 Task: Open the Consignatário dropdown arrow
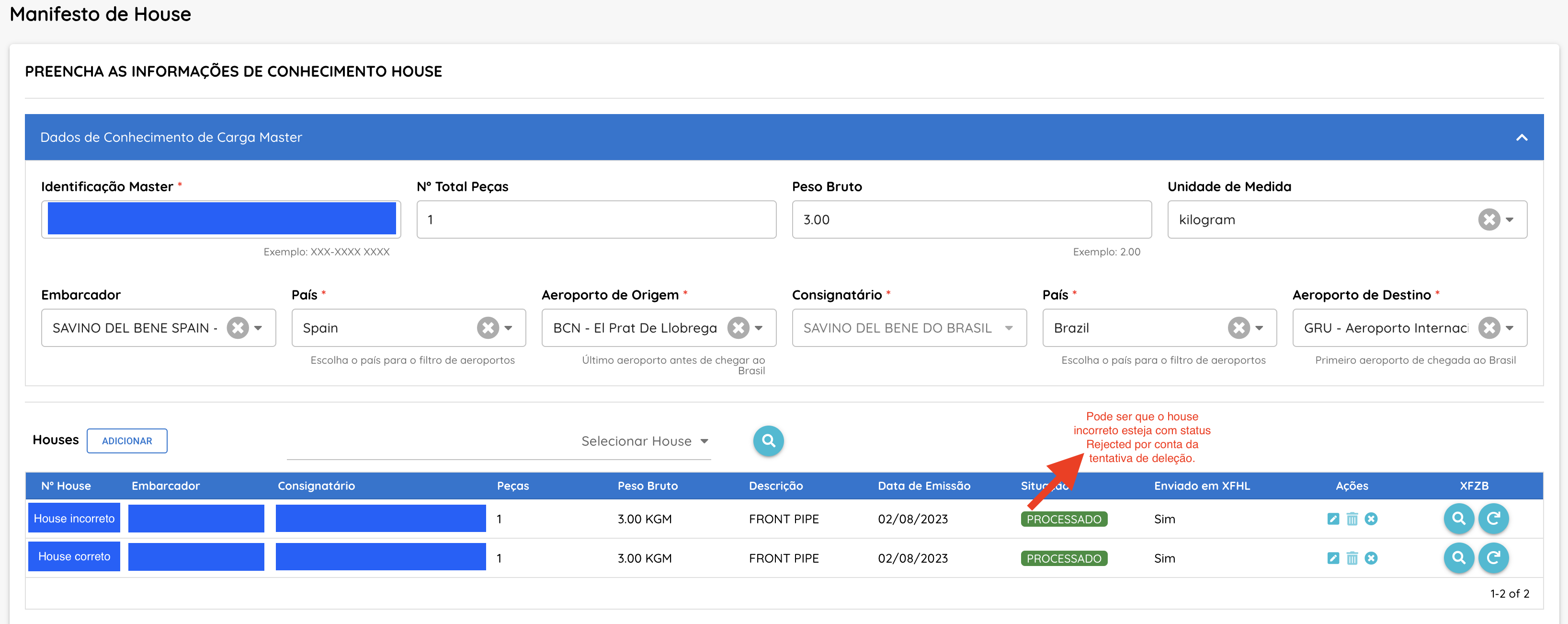click(1009, 328)
